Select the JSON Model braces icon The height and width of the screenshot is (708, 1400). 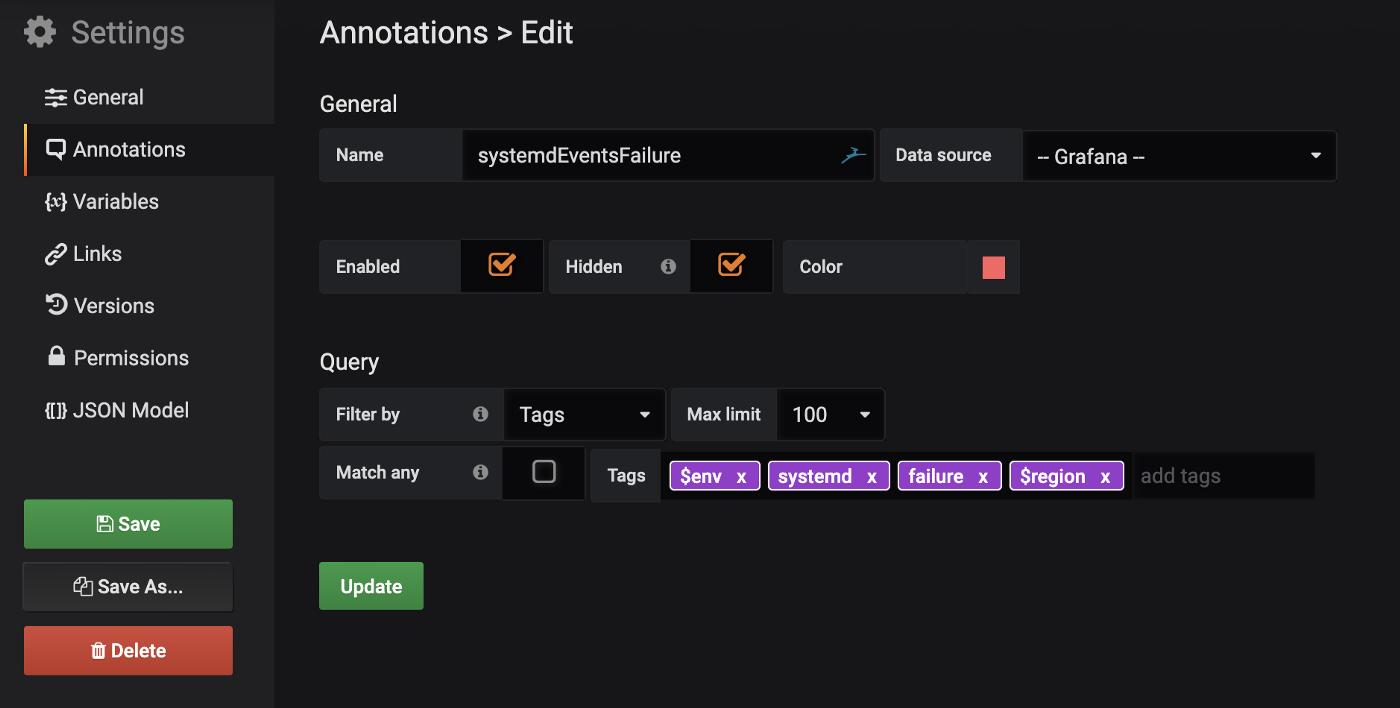tap(55, 409)
